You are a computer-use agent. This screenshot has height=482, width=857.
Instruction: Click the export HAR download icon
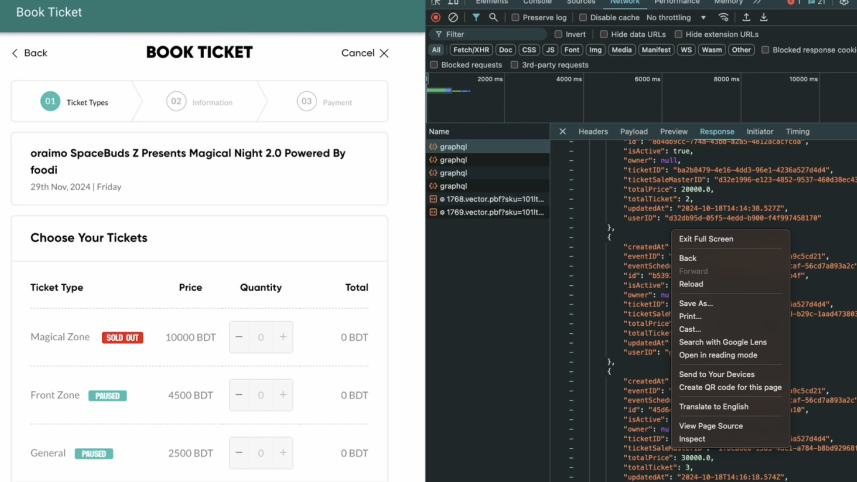point(764,17)
